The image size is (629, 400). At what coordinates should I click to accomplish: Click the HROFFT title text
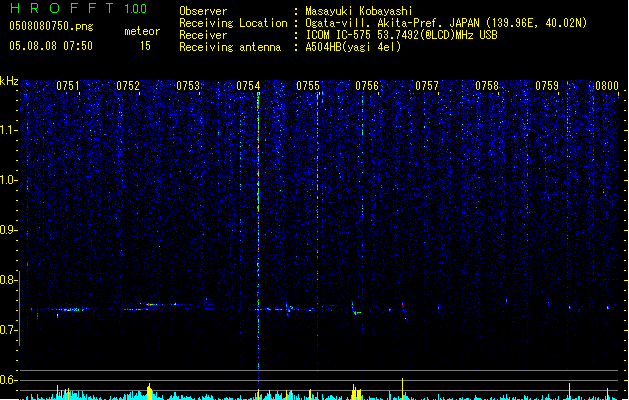[62, 8]
